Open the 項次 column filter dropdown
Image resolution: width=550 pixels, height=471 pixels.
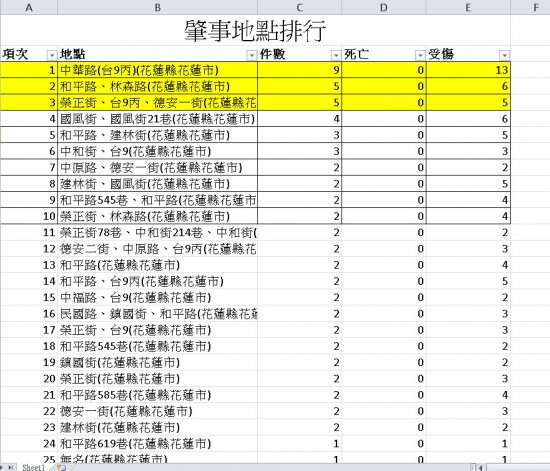pyautogui.click(x=52, y=55)
